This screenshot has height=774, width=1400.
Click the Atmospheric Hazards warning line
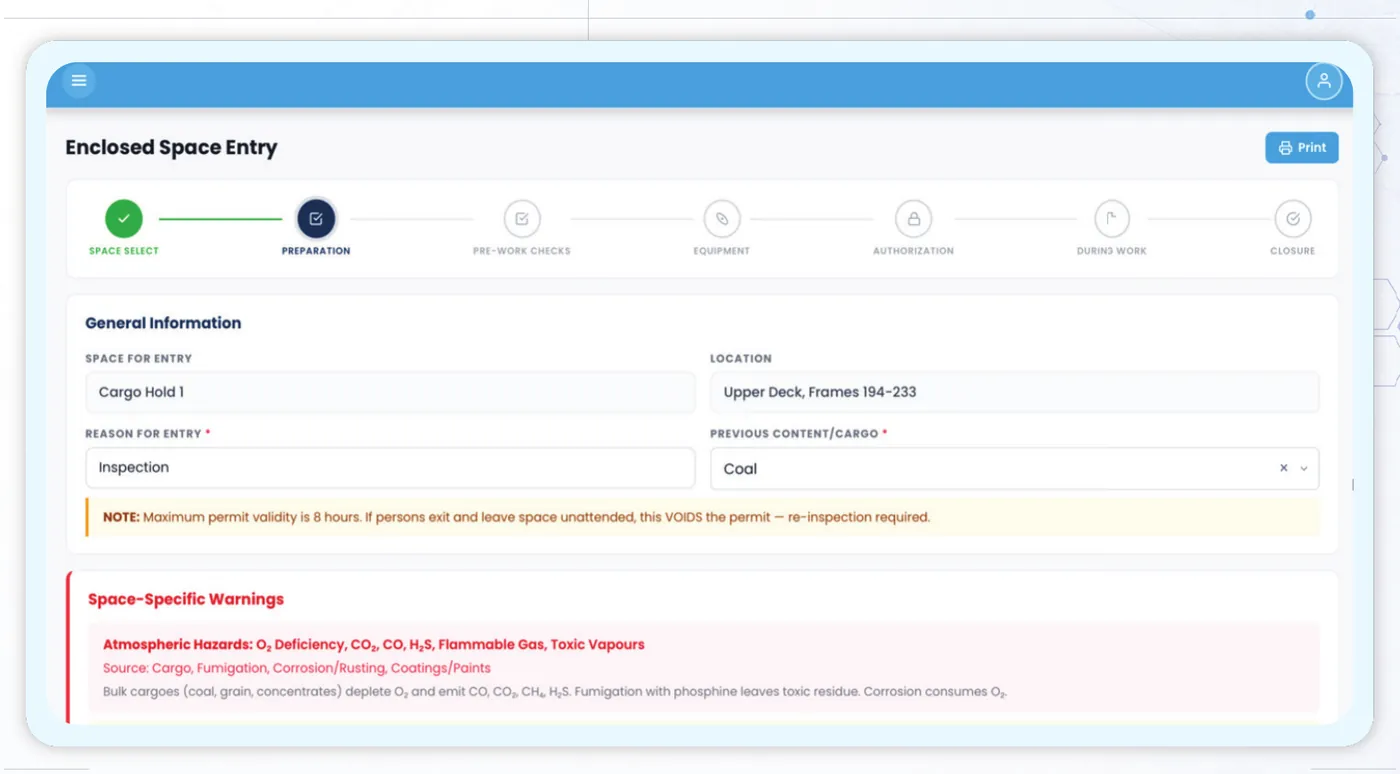[x=374, y=645]
